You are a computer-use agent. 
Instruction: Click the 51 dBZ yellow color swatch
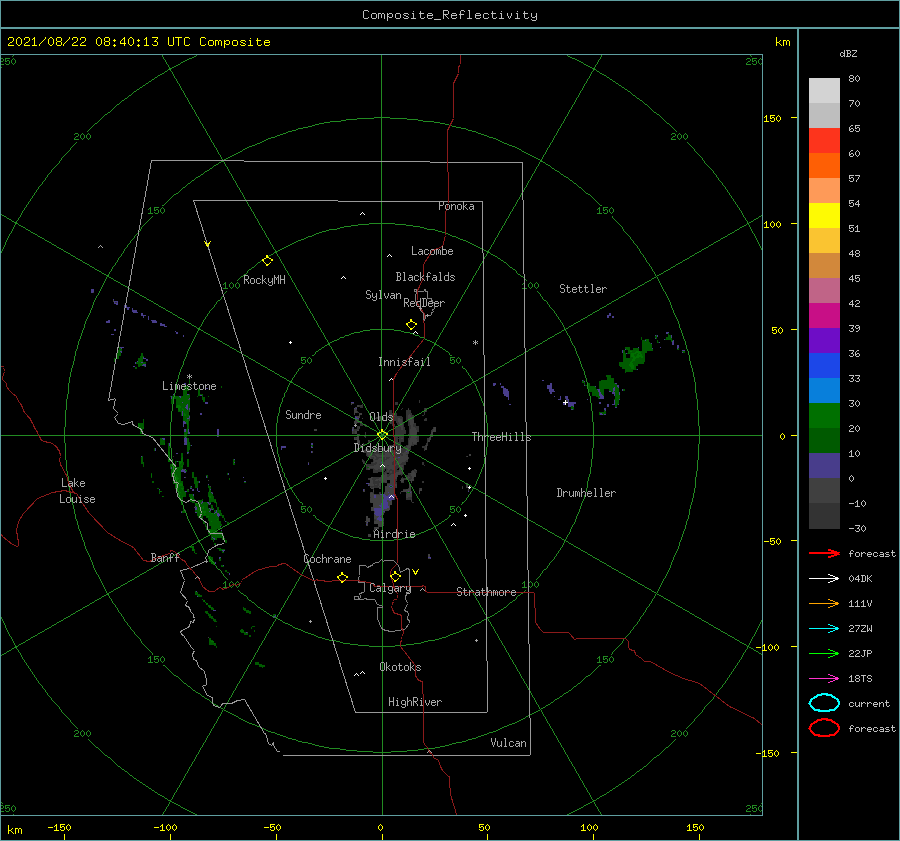point(824,215)
